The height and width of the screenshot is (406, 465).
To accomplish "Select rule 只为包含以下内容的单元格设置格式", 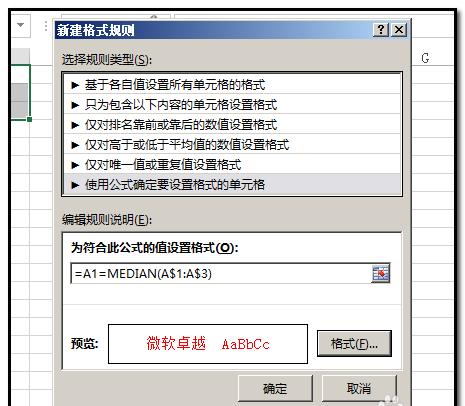I will [x=232, y=105].
